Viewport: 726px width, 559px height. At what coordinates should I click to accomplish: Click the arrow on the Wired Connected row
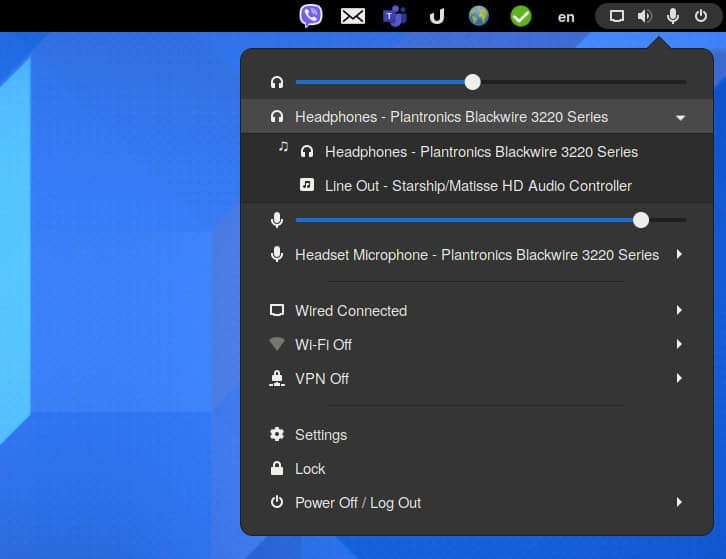(679, 310)
